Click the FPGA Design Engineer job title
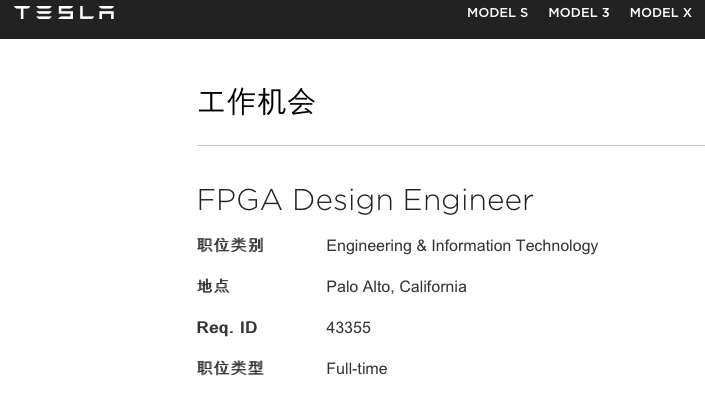 coord(365,200)
